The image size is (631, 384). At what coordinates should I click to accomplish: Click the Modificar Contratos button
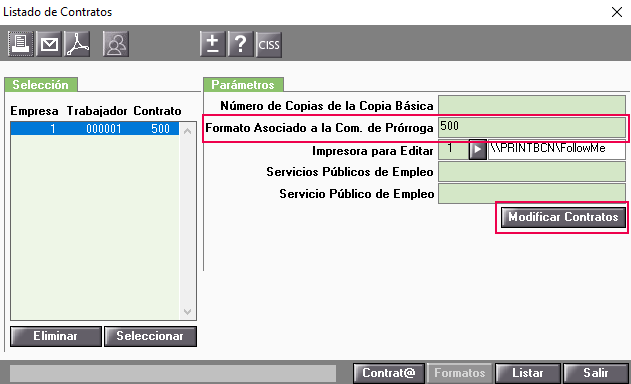563,217
